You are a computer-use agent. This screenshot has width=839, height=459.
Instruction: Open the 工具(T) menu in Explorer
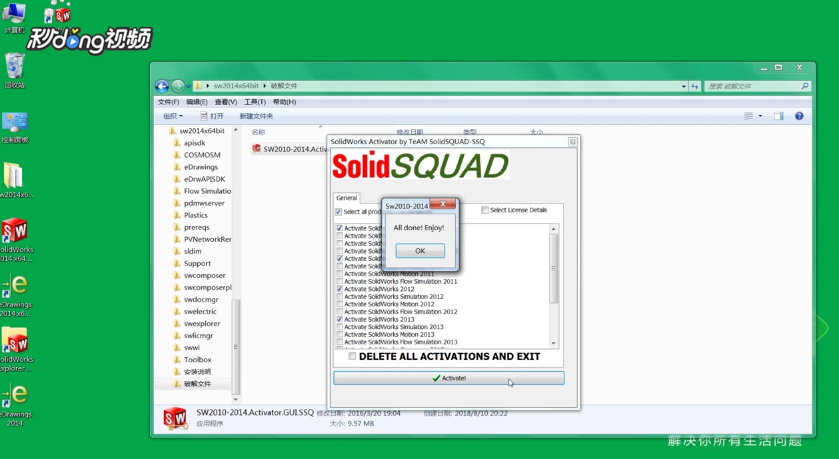click(x=255, y=102)
